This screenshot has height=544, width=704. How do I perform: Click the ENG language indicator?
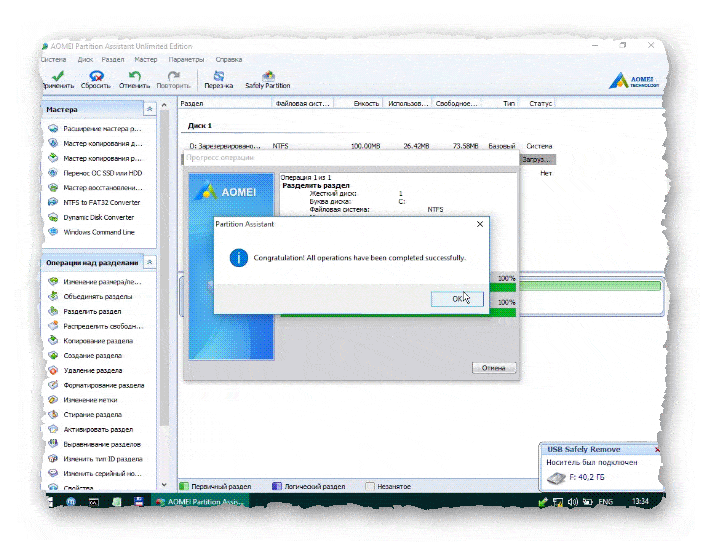[x=605, y=502]
